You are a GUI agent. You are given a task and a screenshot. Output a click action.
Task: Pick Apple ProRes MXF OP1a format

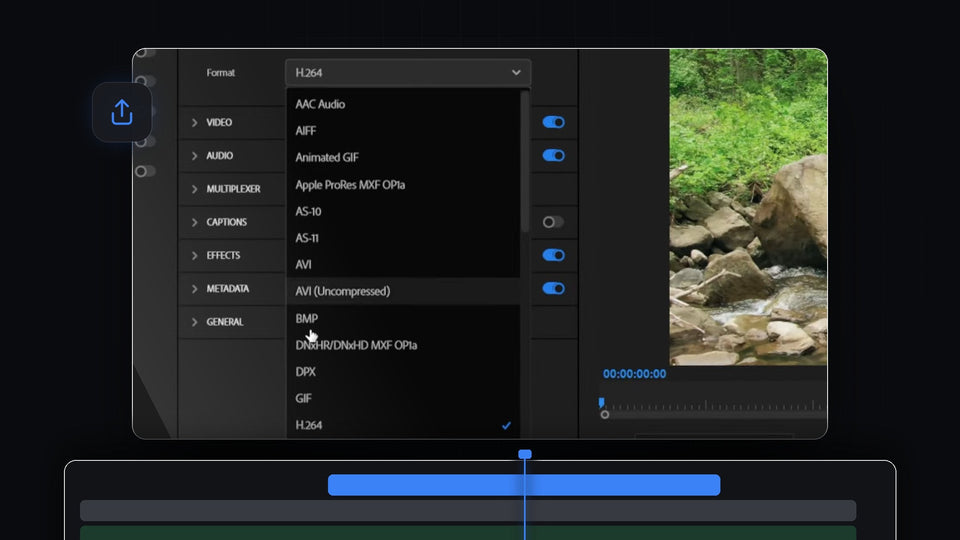pos(403,185)
